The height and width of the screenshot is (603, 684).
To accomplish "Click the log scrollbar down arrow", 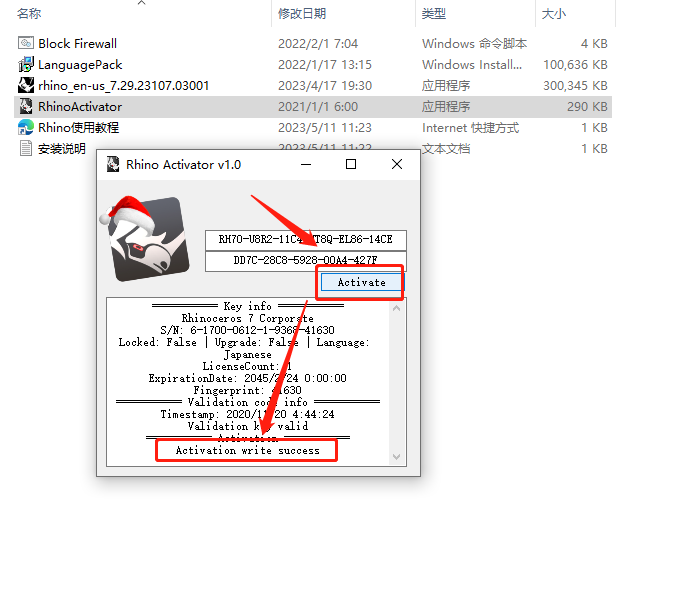I will (397, 457).
